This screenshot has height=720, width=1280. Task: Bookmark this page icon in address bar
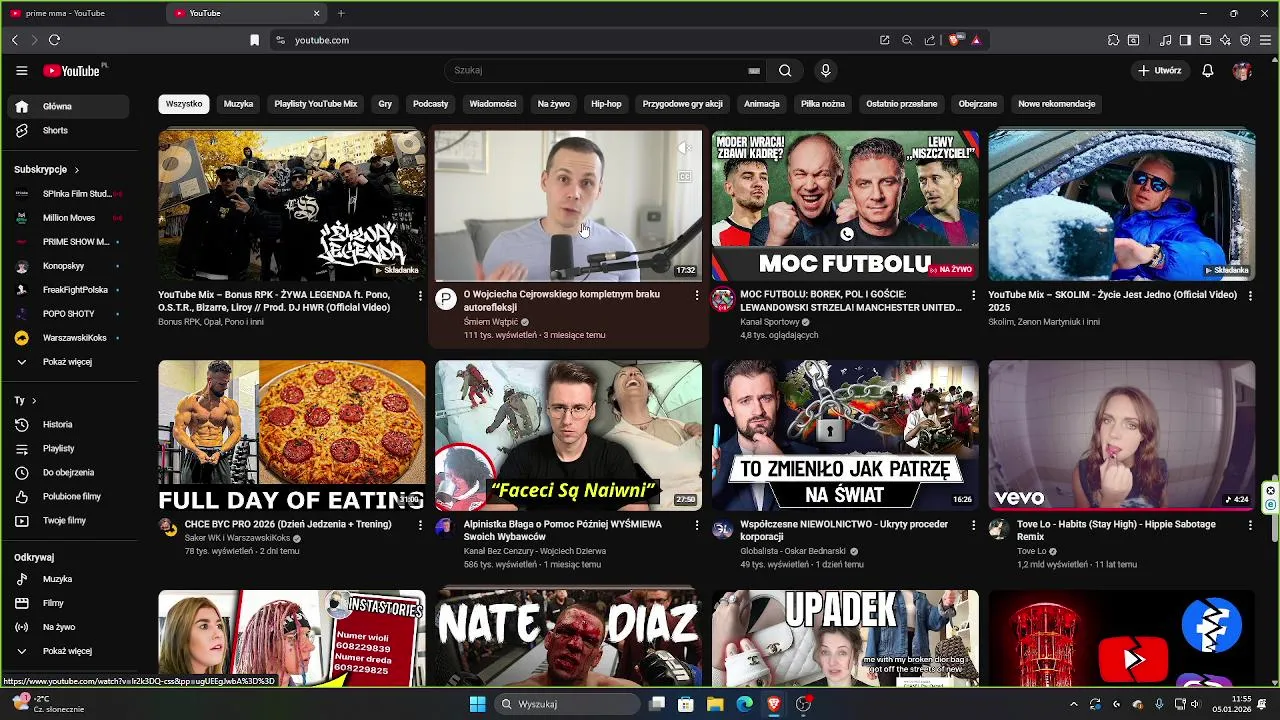[x=255, y=40]
